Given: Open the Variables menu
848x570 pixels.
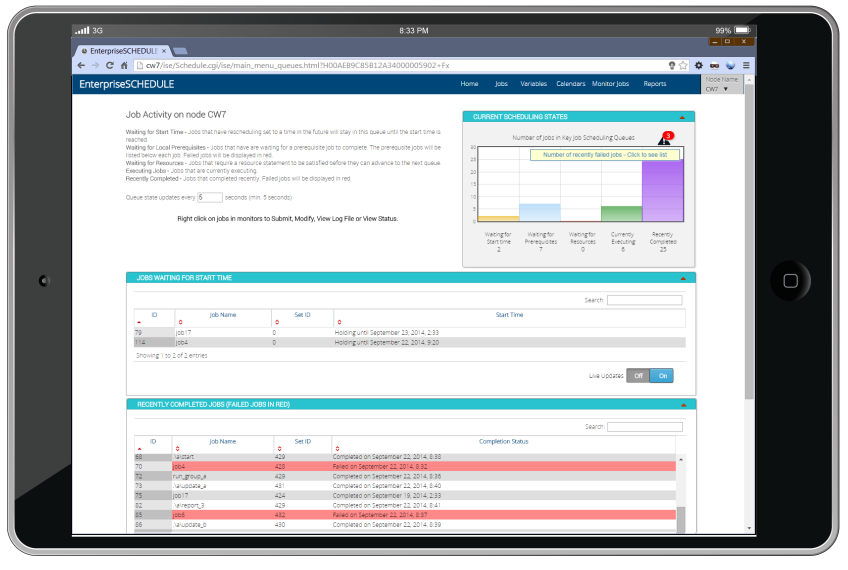Looking at the screenshot, I should point(533,84).
